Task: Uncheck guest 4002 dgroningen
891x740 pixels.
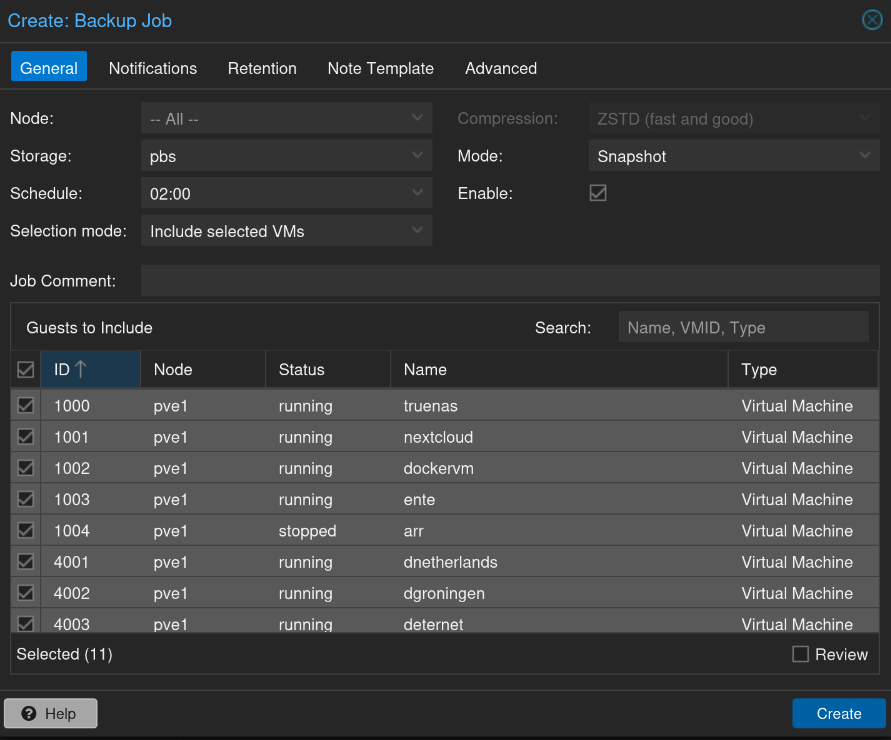Action: pos(26,592)
